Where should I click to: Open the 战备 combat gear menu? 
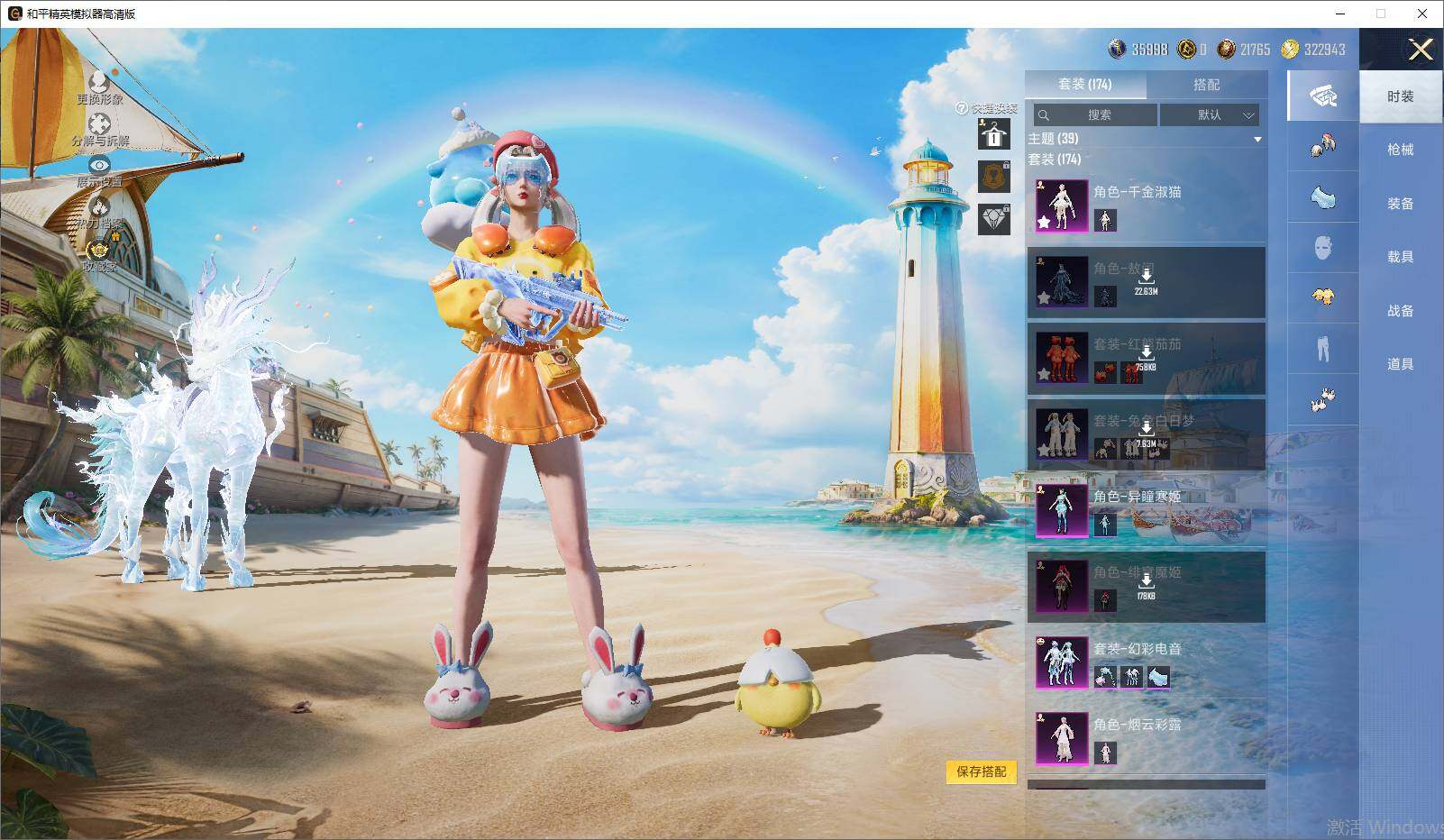(x=1401, y=311)
